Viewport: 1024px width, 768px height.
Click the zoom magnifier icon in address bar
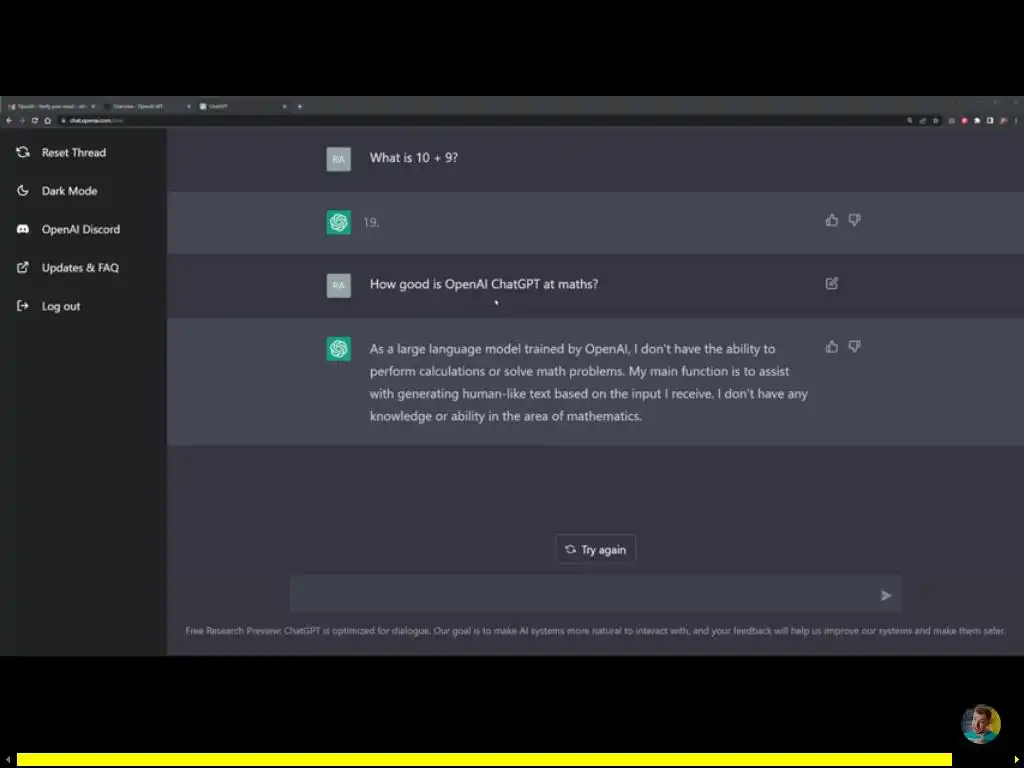tap(910, 120)
